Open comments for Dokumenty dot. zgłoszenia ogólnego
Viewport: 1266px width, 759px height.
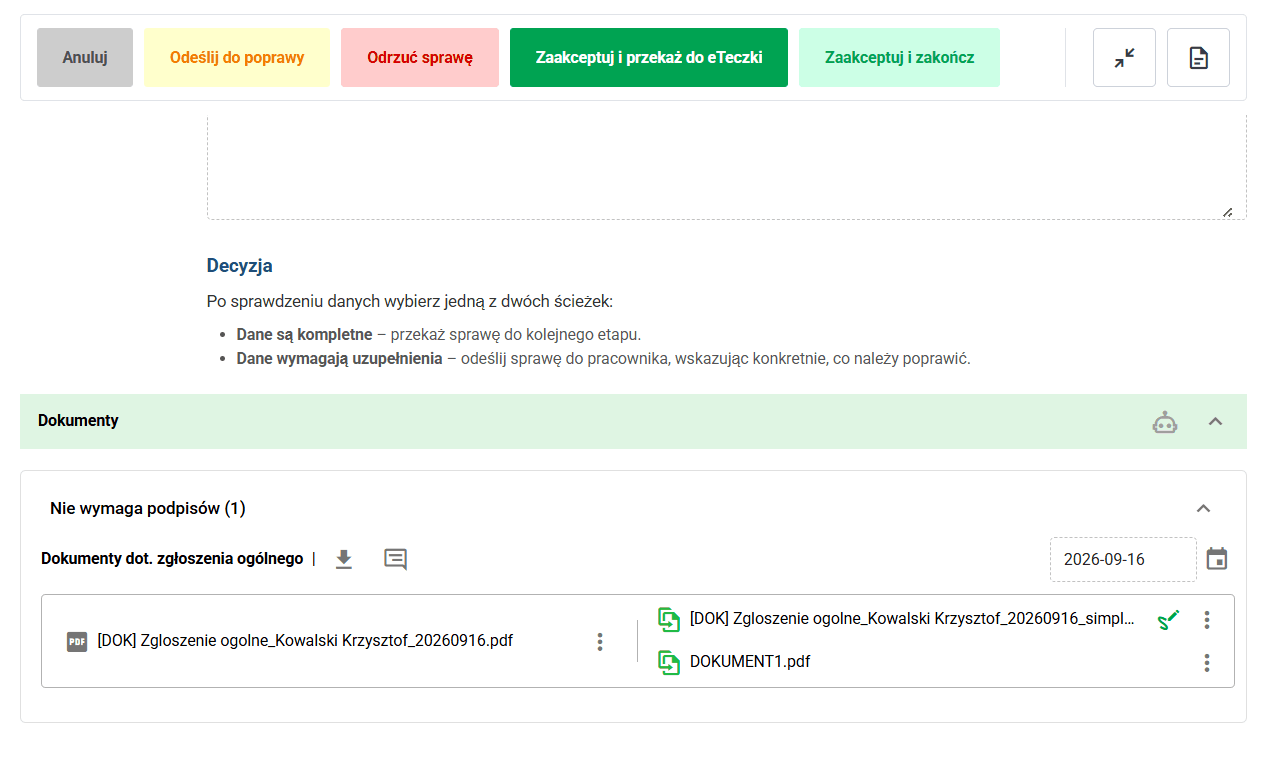coord(396,559)
